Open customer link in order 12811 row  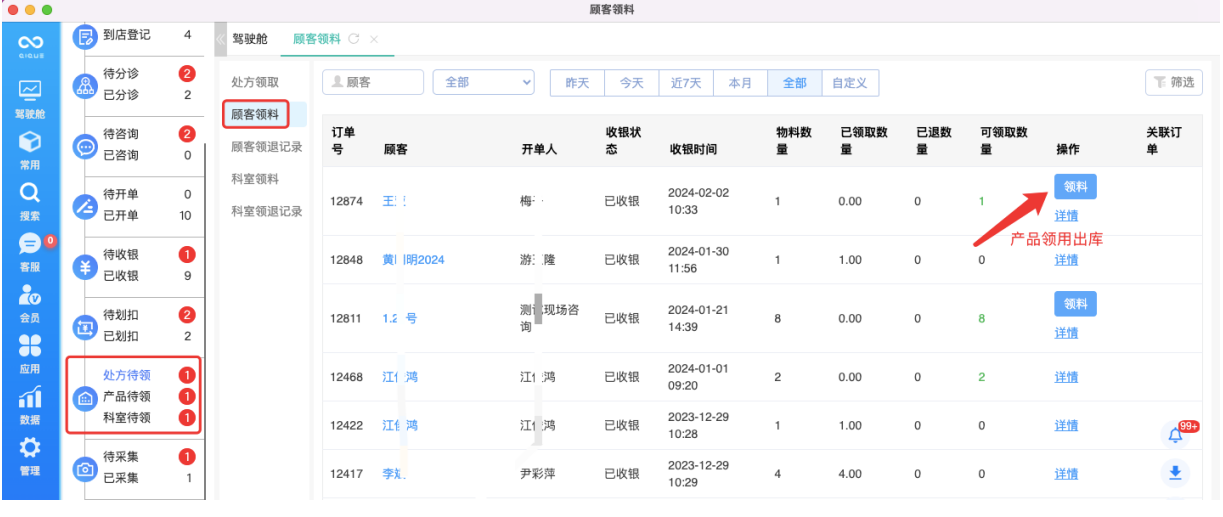coord(400,319)
